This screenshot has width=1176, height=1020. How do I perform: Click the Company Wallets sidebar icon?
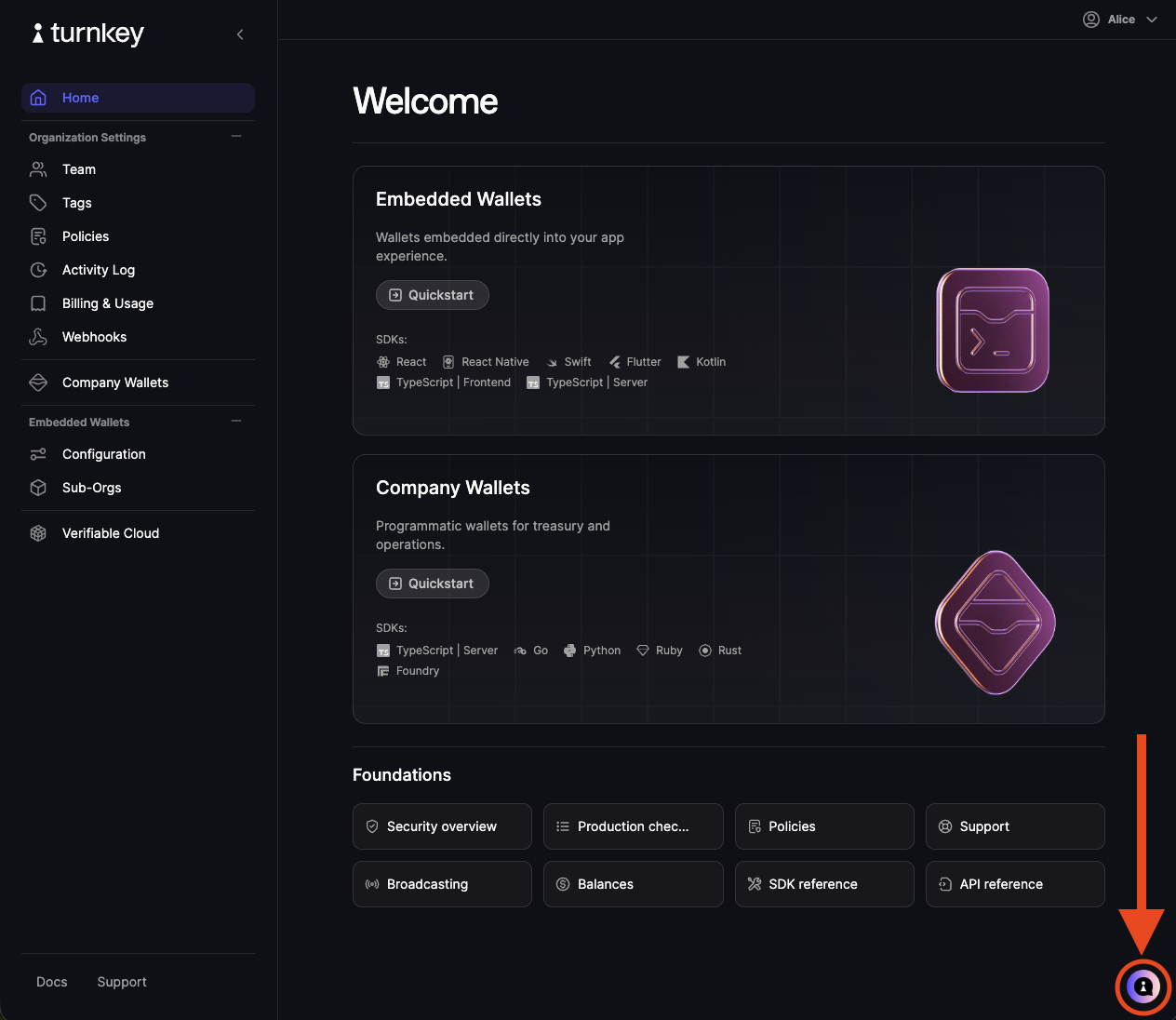coord(38,382)
